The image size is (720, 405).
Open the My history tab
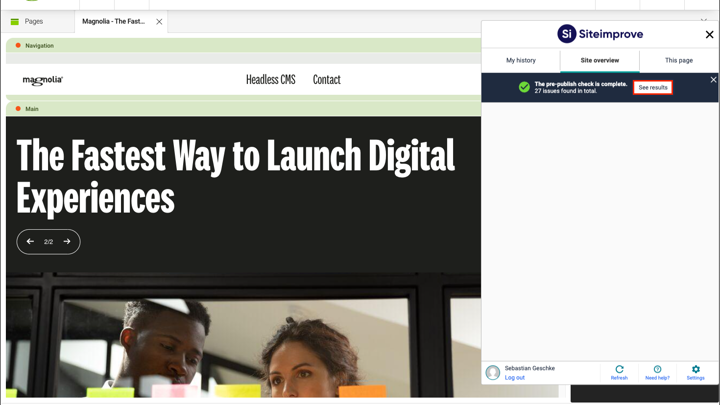click(520, 60)
